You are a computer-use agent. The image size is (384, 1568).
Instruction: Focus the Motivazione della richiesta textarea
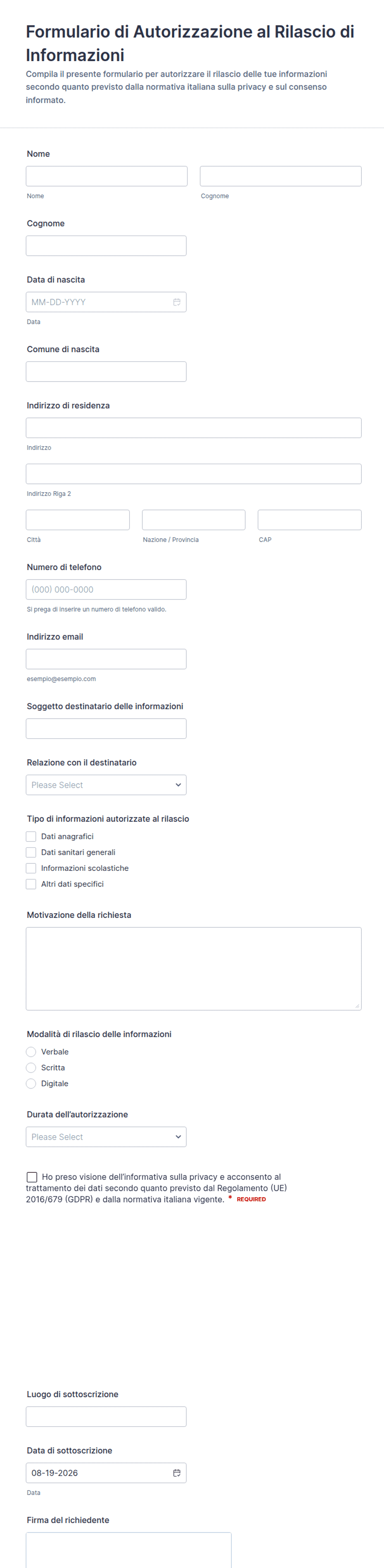click(194, 969)
